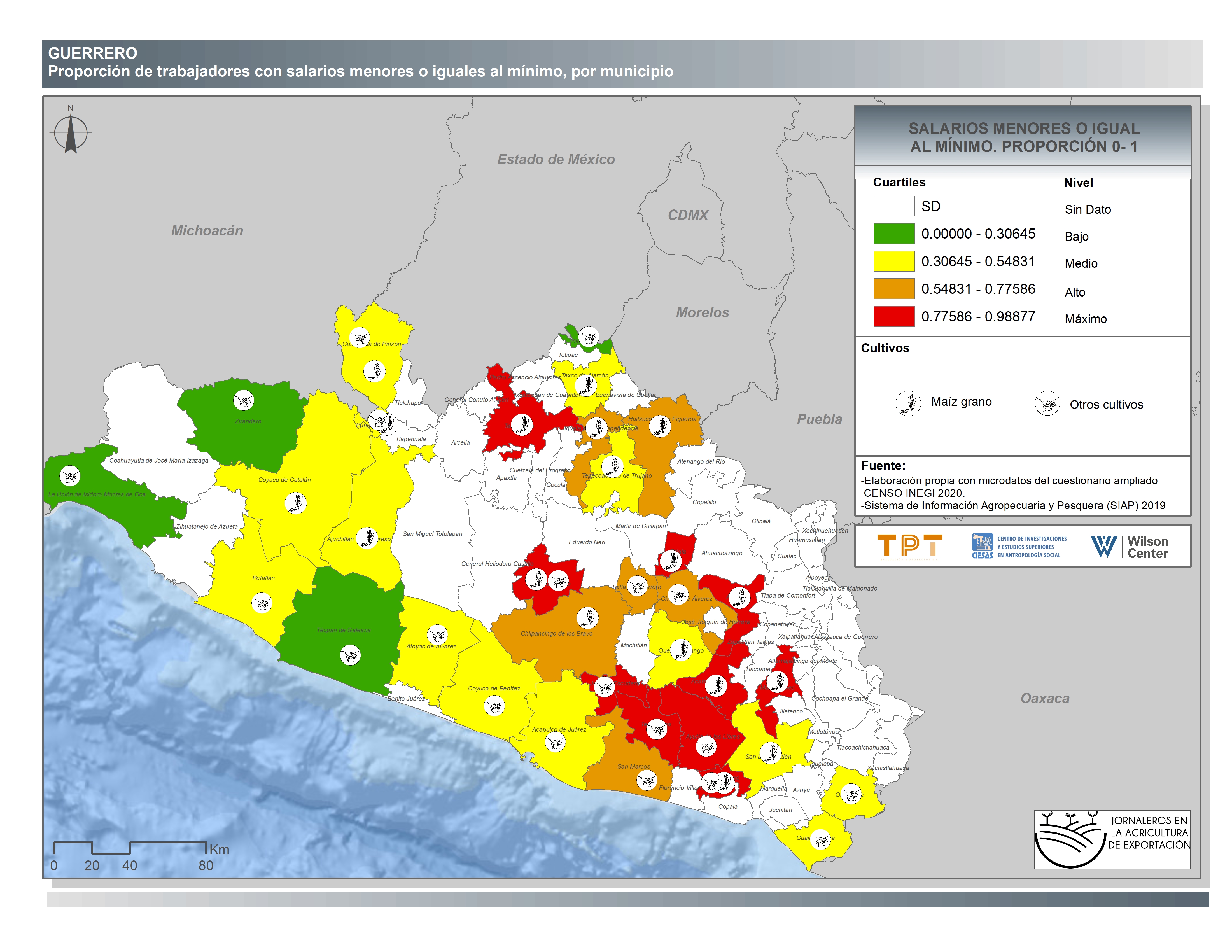Click the crop icon in San Marcos
Viewport: 1232px width, 952px height.
(x=647, y=781)
